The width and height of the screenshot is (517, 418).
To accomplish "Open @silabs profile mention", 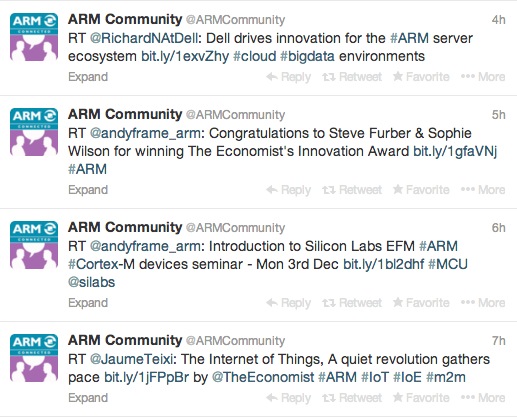I will (x=91, y=283).
